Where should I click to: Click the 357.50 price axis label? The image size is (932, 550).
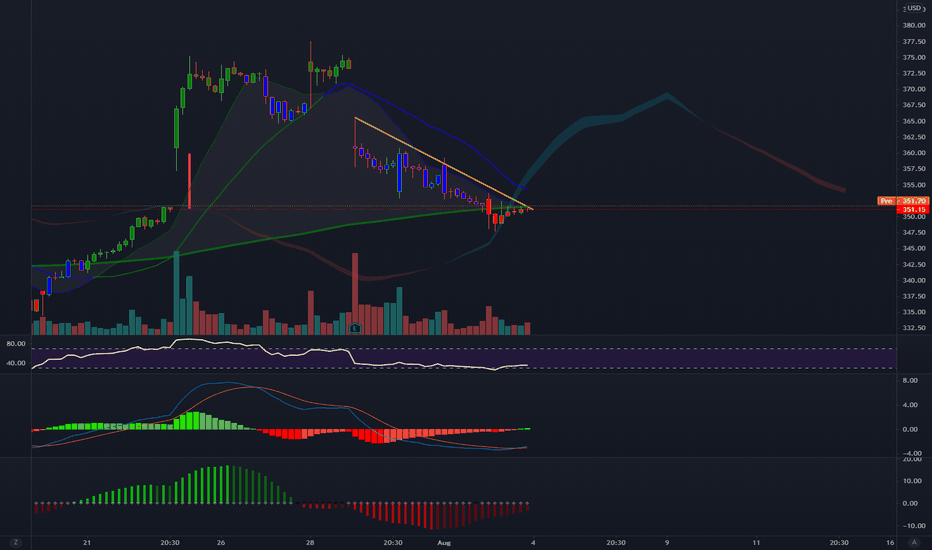pyautogui.click(x=914, y=169)
